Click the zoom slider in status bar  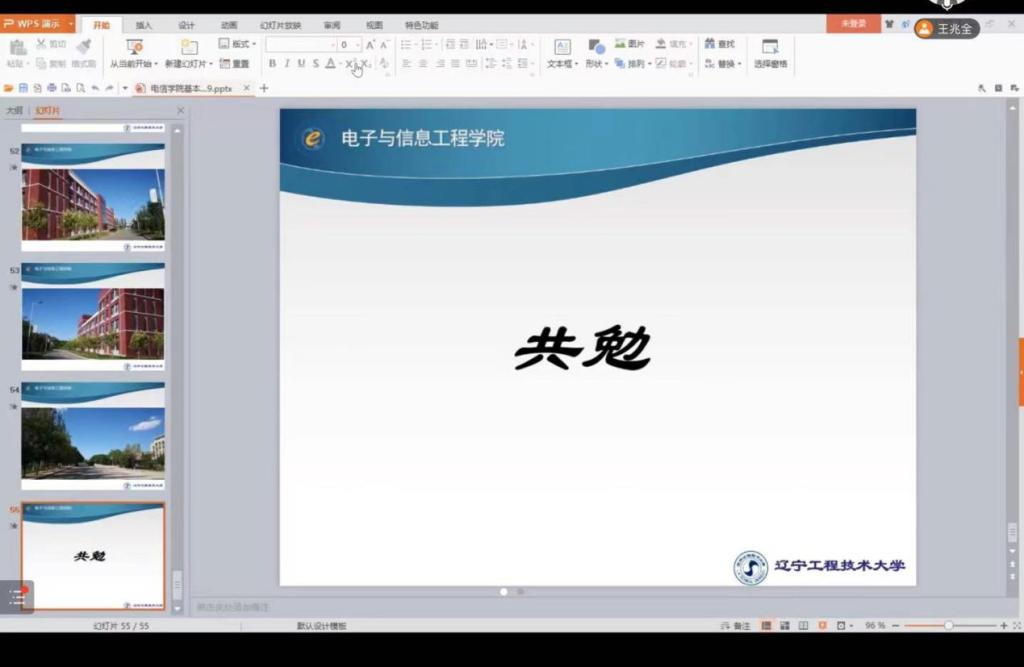point(948,625)
